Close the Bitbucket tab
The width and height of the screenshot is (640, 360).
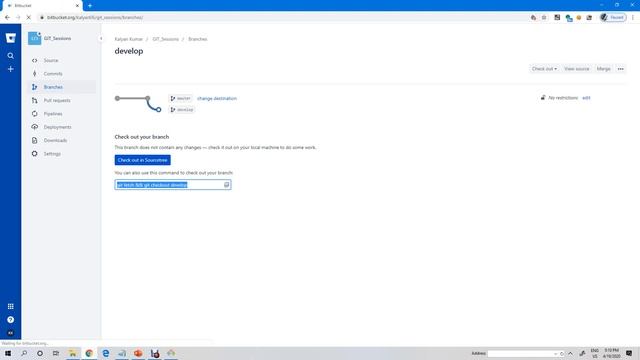click(x=77, y=6)
